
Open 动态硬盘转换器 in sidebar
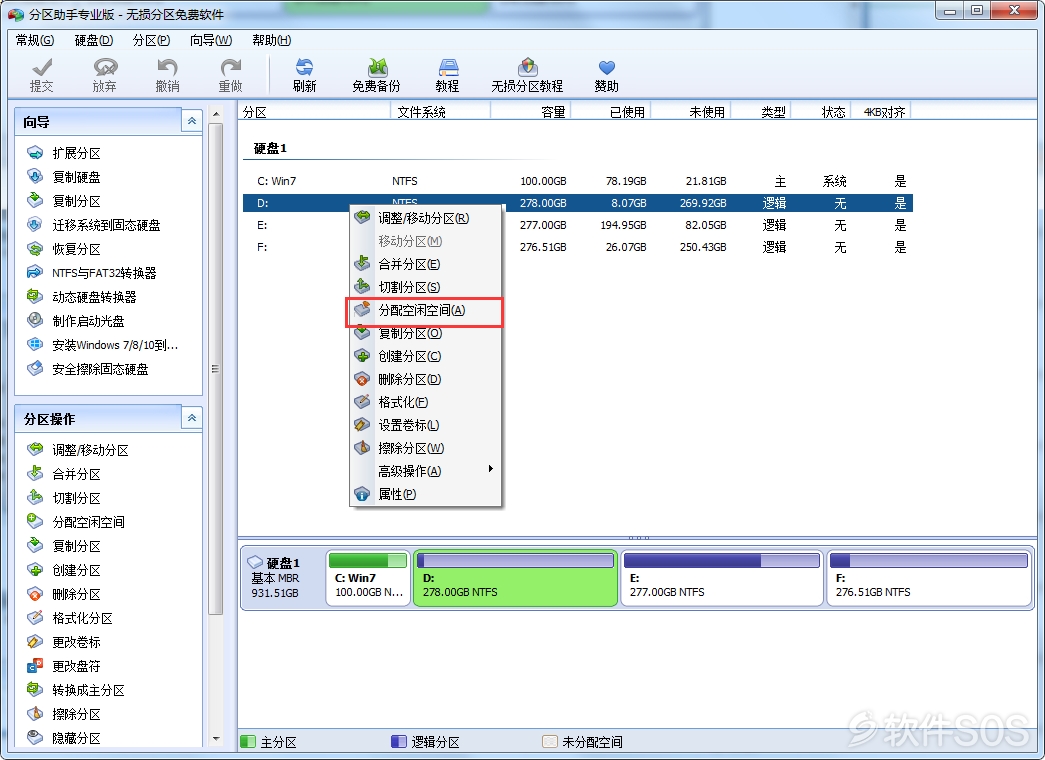coord(81,297)
